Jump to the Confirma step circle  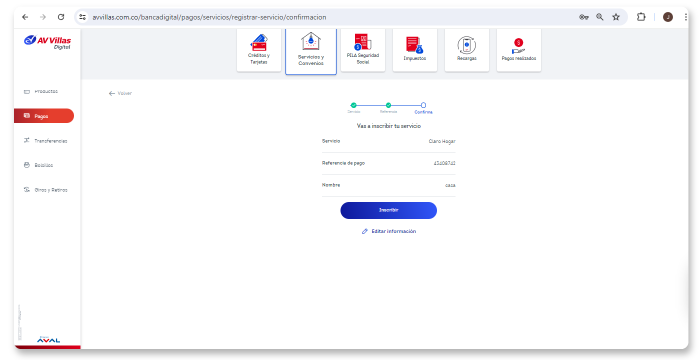[423, 105]
